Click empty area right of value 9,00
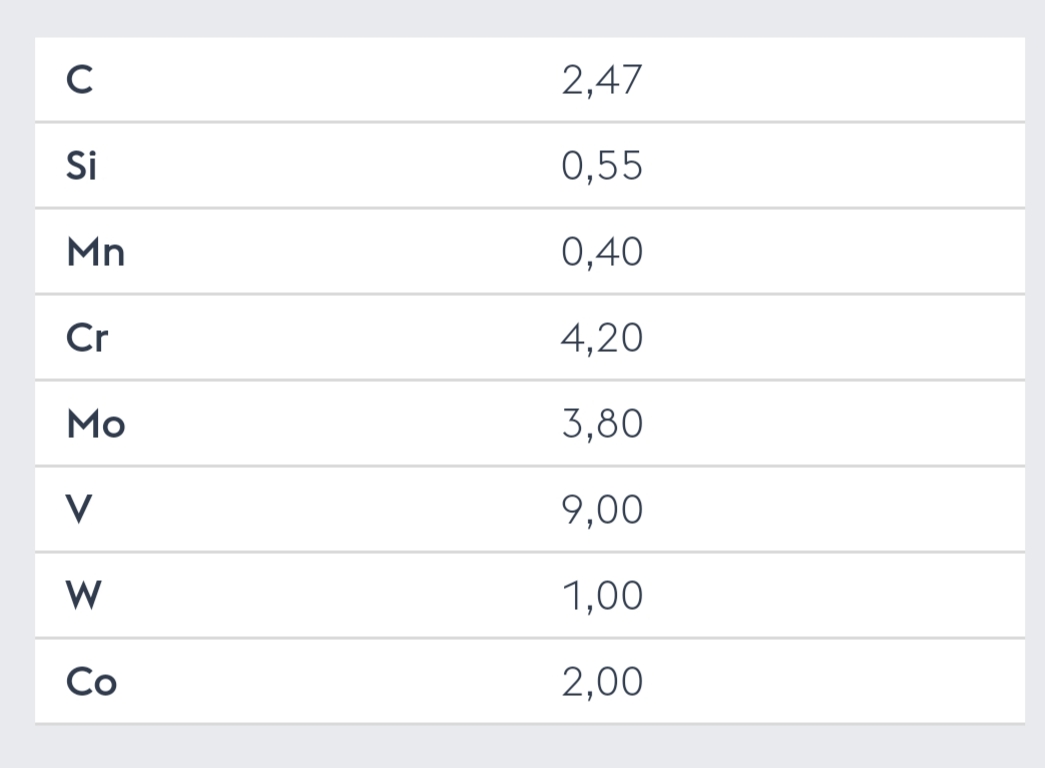The image size is (1045, 768). pos(833,509)
